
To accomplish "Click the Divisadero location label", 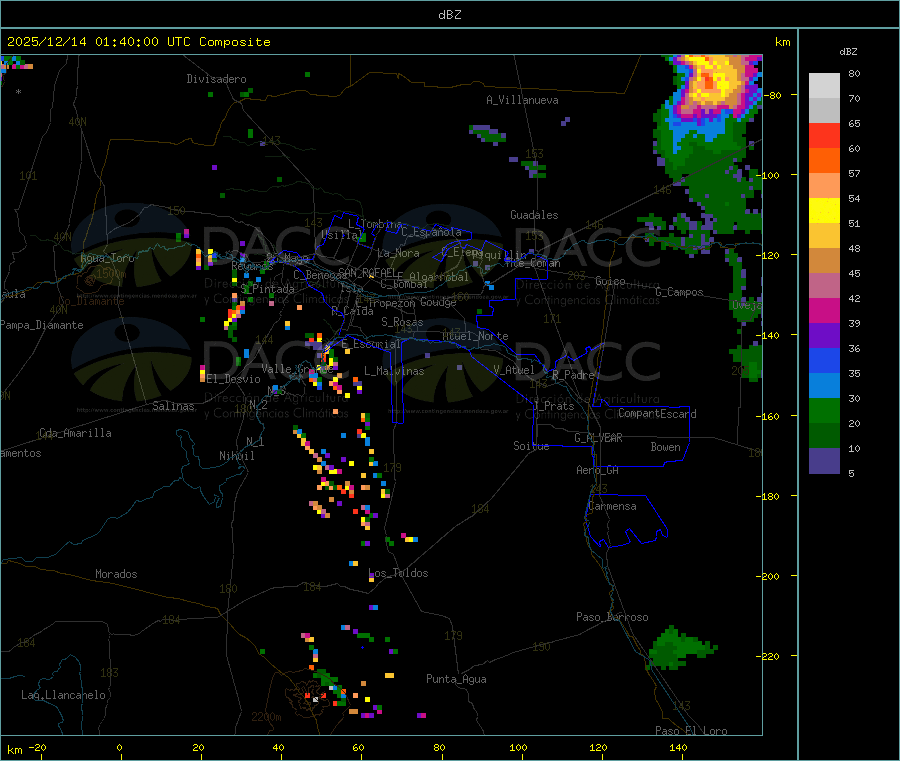I will (x=216, y=79).
